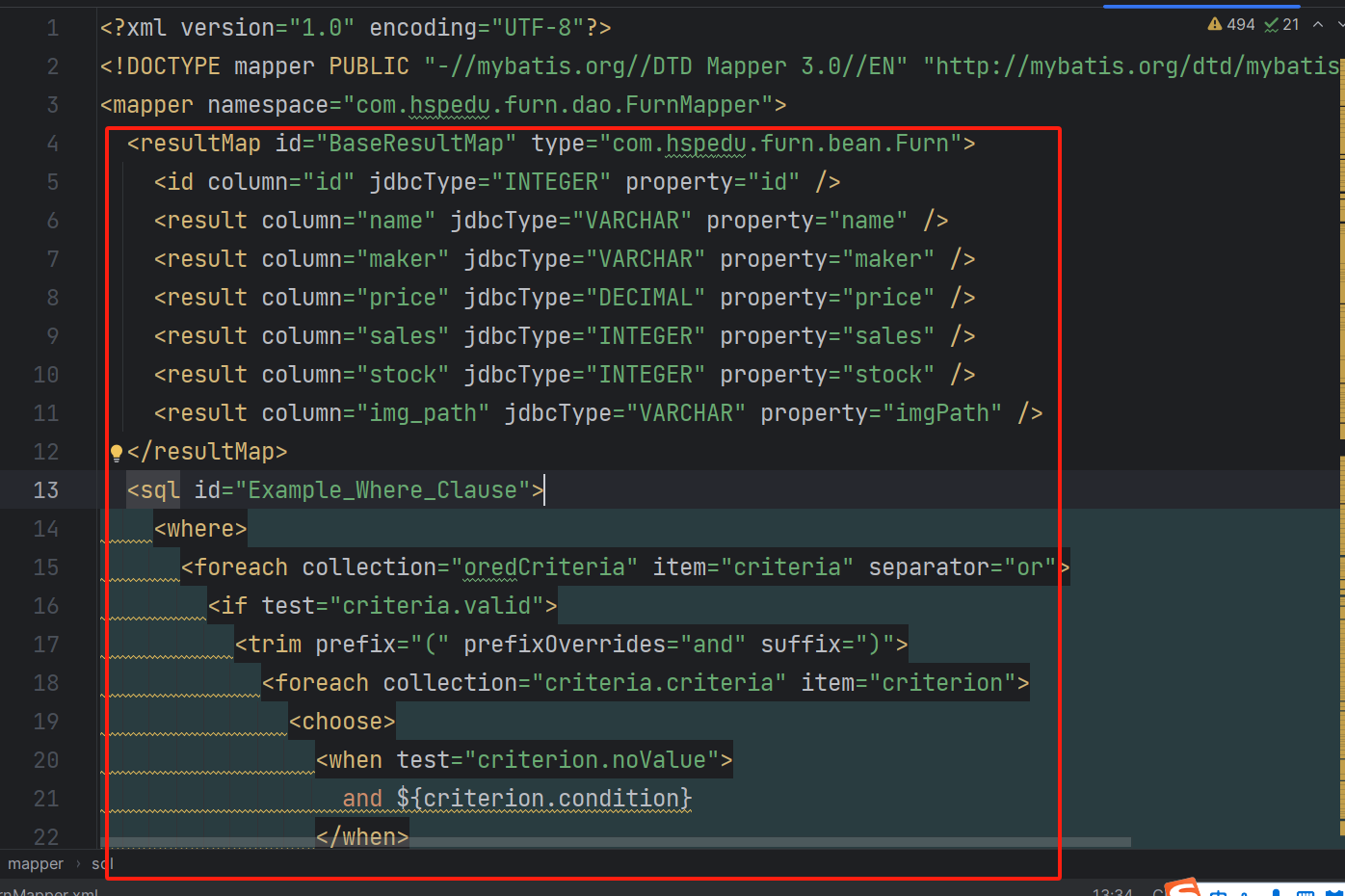Click the jdbcType value "DECIMAL"
Screen dimensions: 1345x896
pyautogui.click(x=646, y=298)
